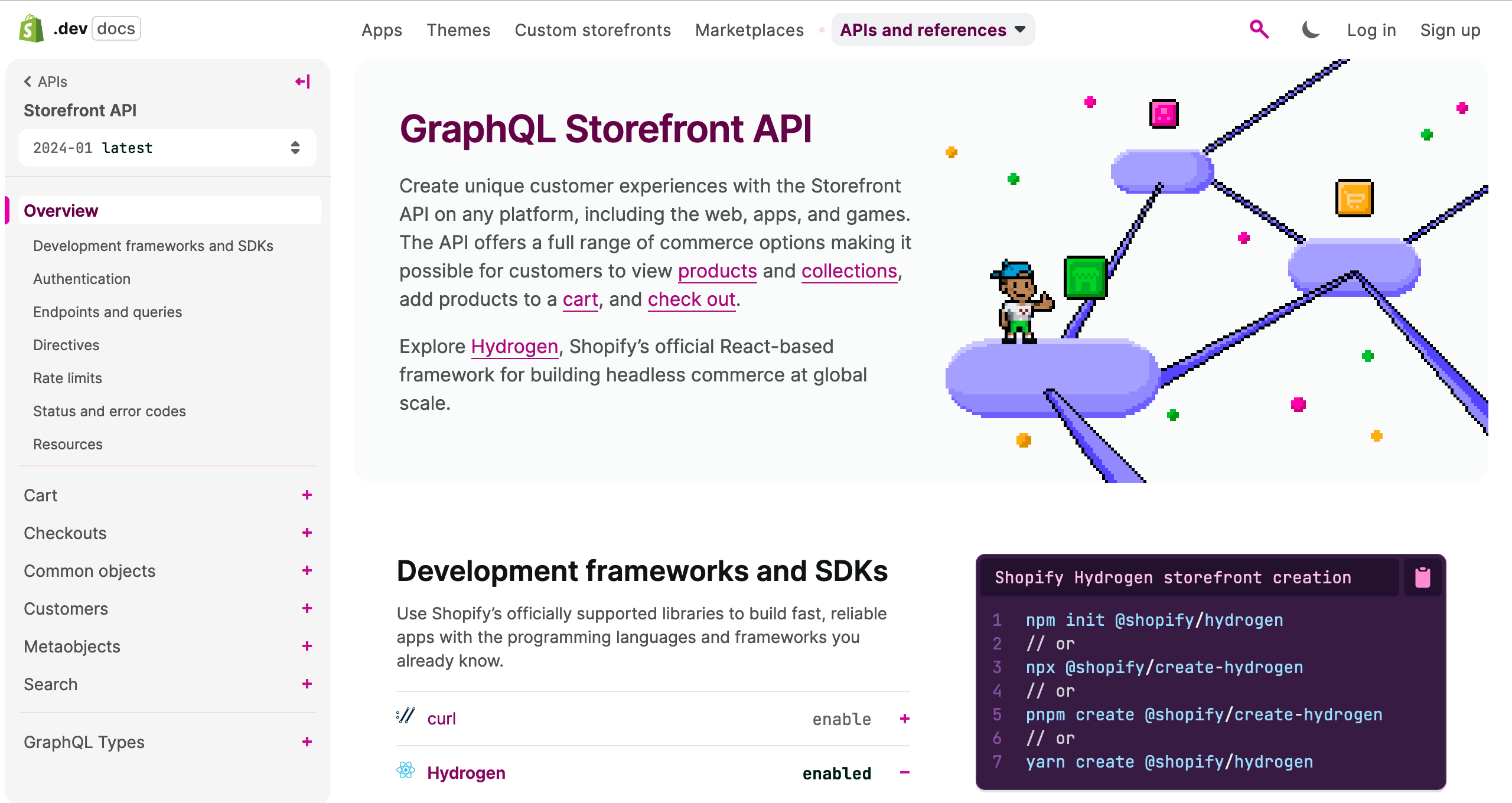Screen dimensions: 1512x803
Task: Copy the Hydrogen storefront creation code
Action: pyautogui.click(x=1422, y=577)
